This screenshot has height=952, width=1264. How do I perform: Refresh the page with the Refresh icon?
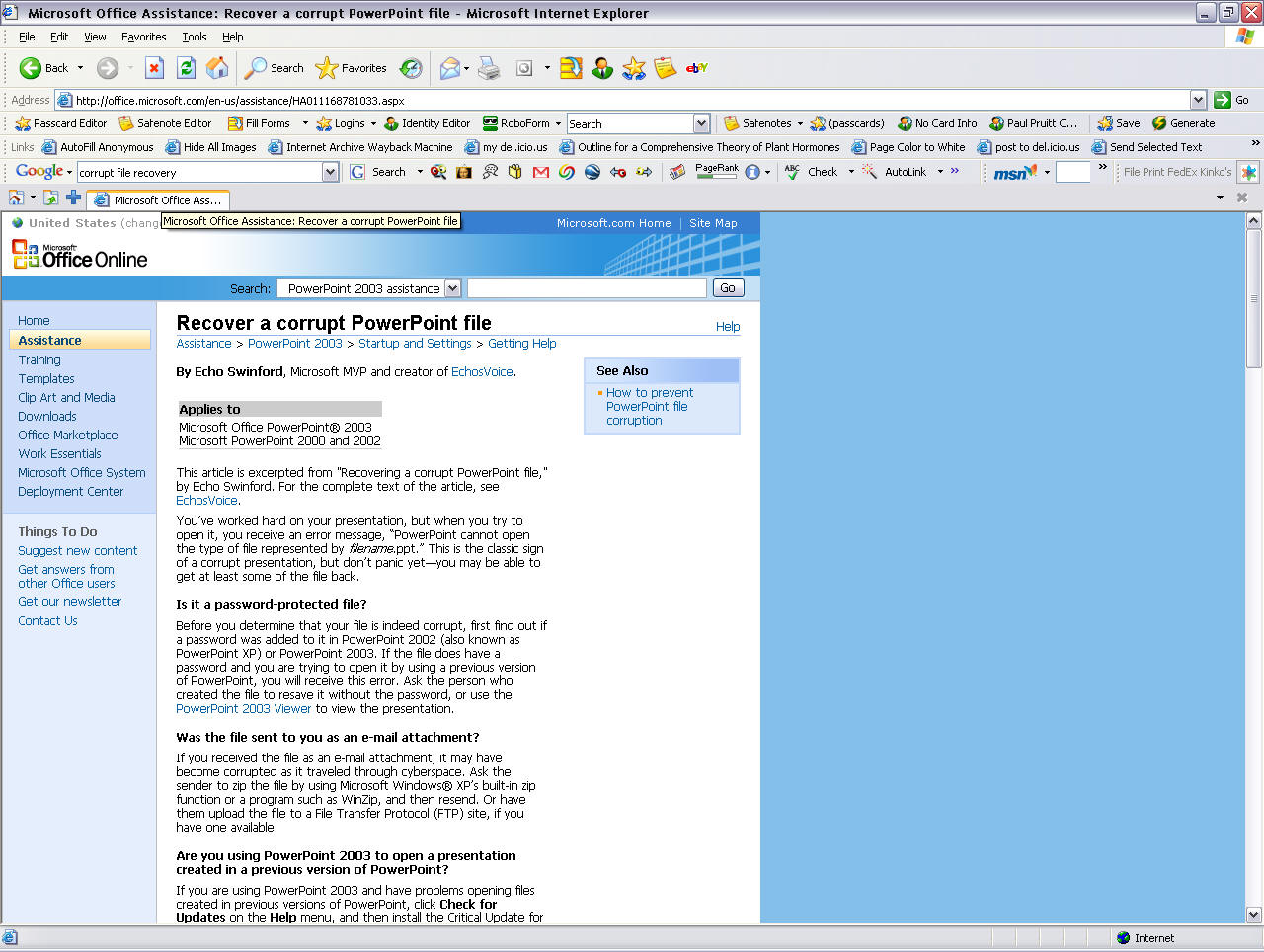(x=186, y=68)
